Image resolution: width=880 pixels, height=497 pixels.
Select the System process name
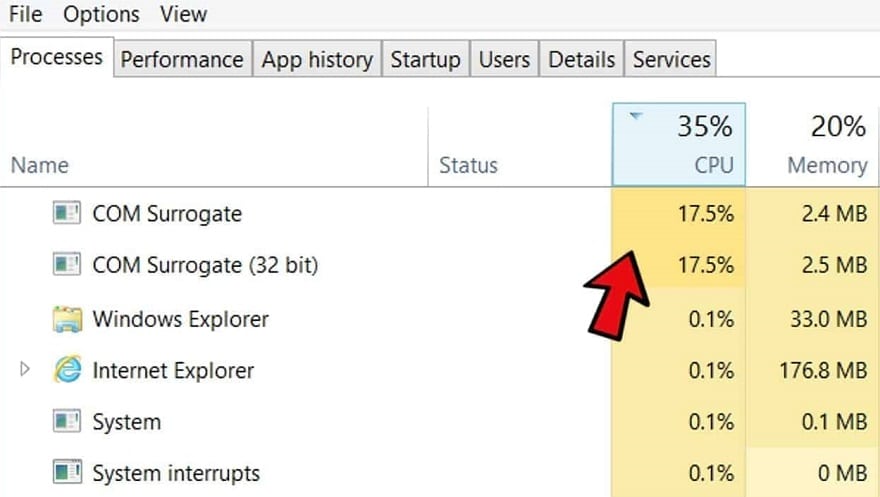coord(127,422)
